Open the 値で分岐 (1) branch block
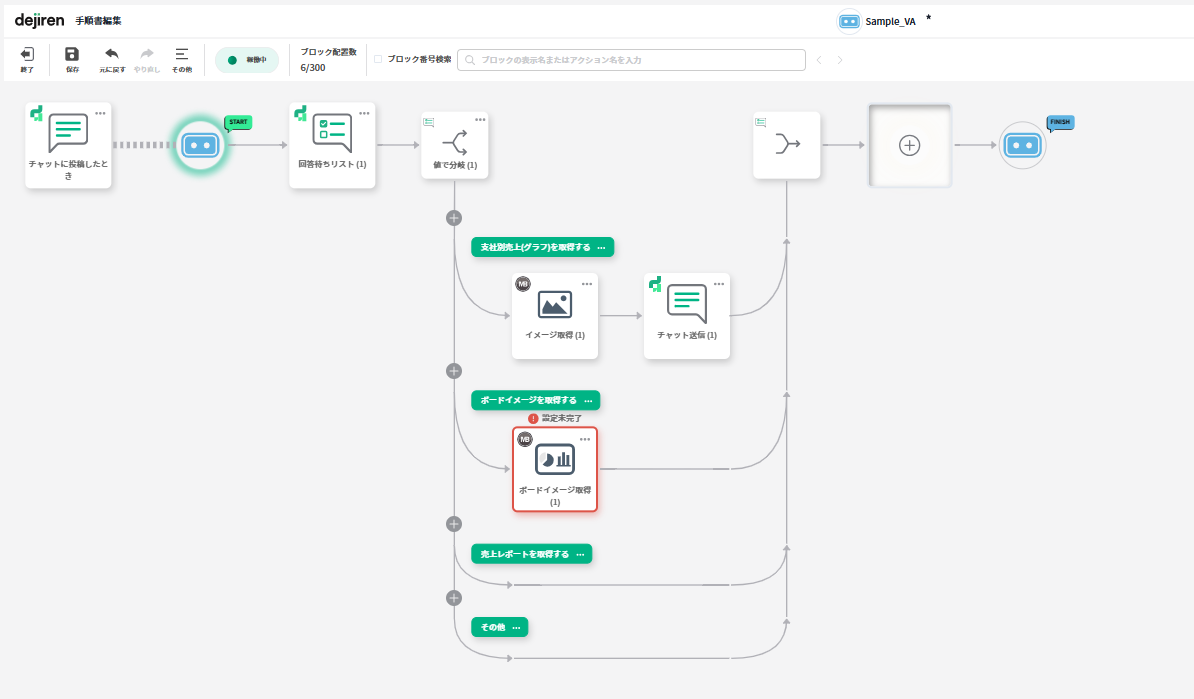Screen dimensions: 1194x699 coord(455,145)
